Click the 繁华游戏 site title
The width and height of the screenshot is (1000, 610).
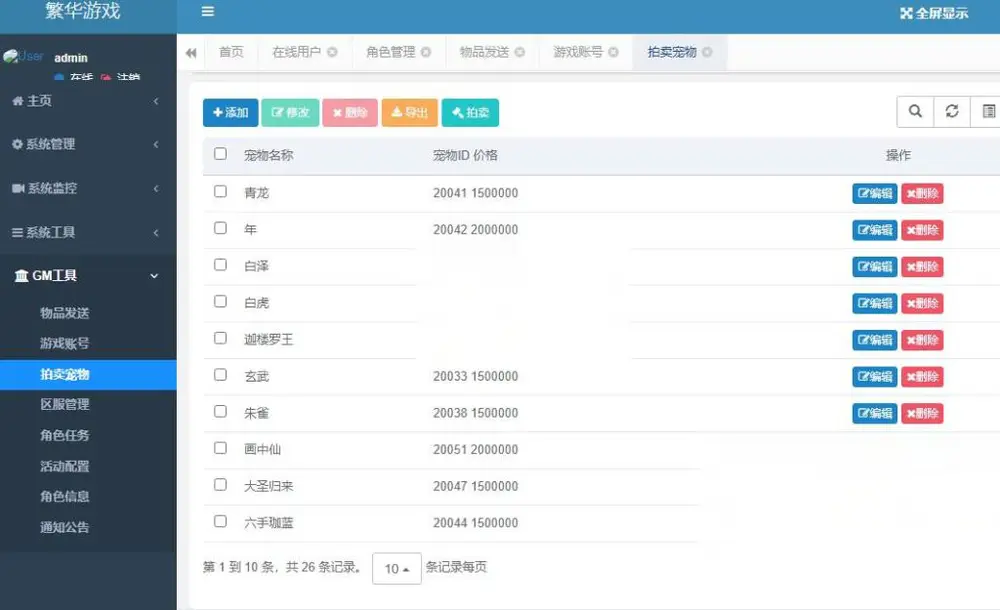pos(83,10)
